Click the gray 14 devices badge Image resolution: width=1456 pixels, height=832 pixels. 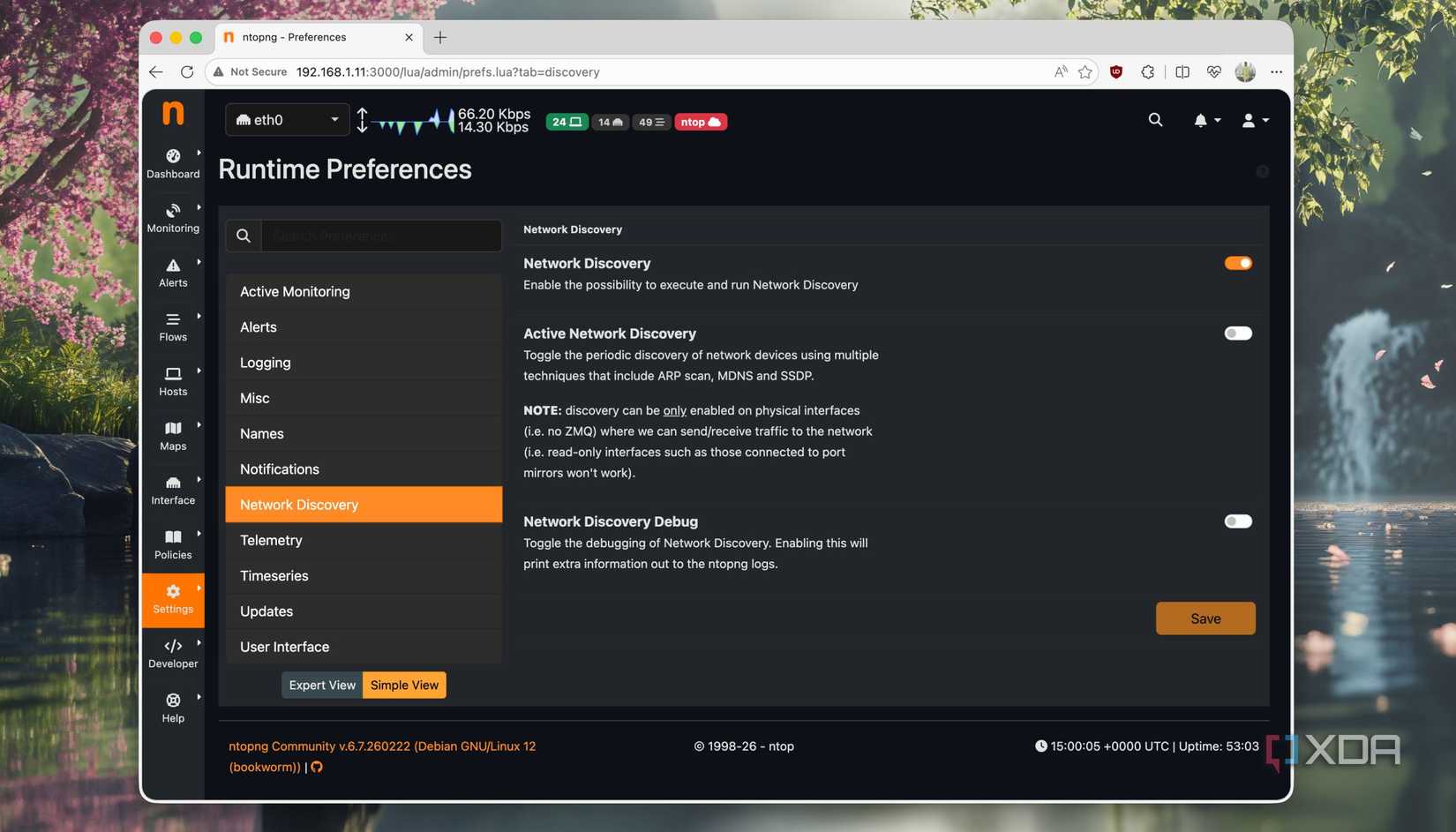coord(610,122)
